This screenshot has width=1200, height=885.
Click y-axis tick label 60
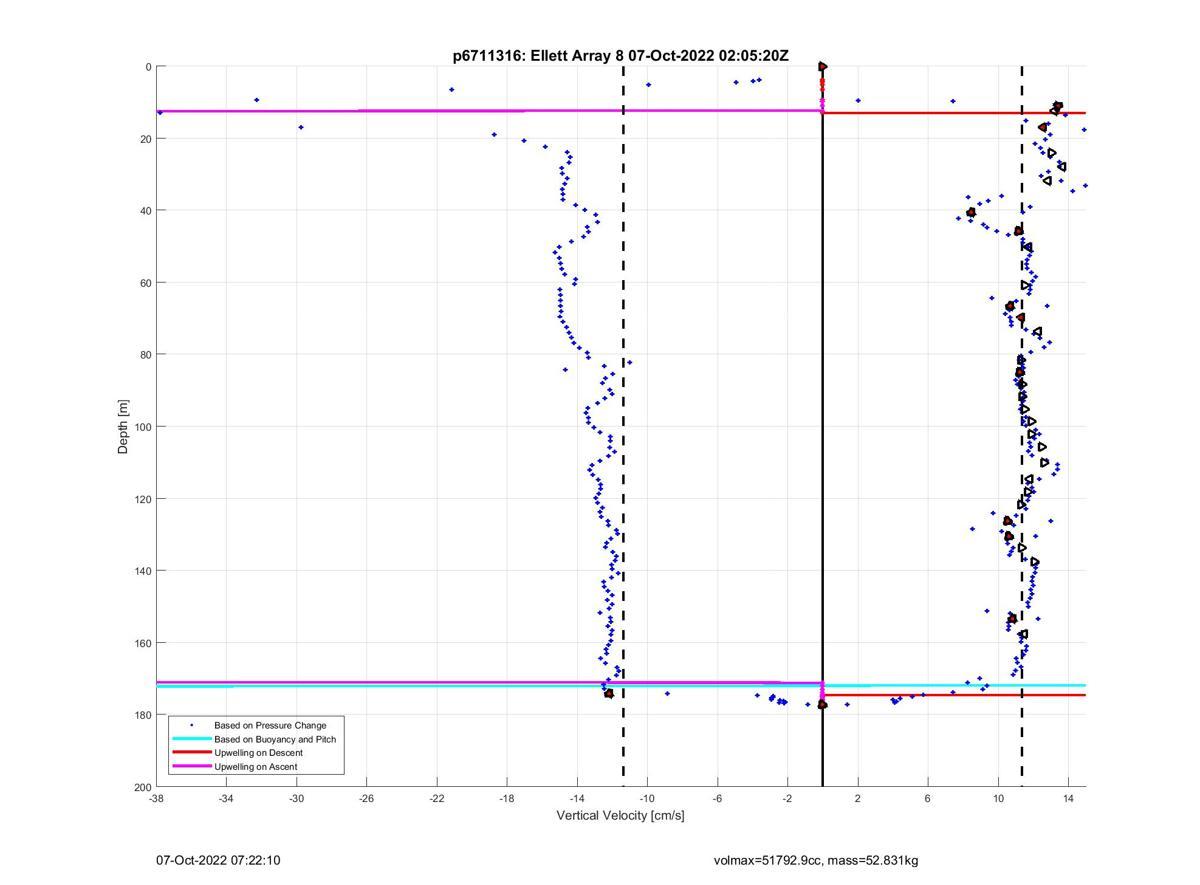tap(145, 283)
